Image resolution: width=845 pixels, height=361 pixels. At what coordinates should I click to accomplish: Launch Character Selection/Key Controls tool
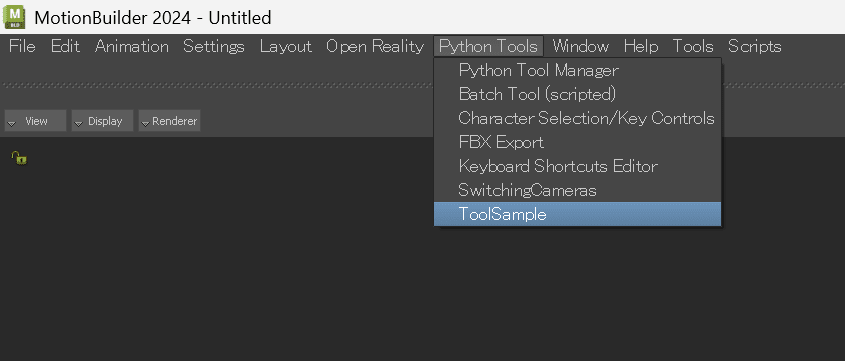pyautogui.click(x=577, y=118)
